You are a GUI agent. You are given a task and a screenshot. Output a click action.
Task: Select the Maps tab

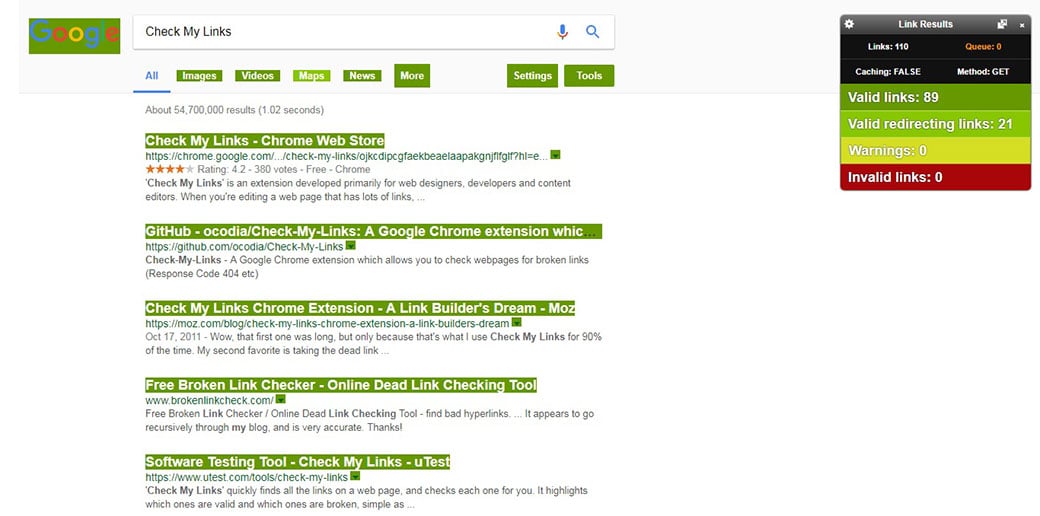[311, 76]
